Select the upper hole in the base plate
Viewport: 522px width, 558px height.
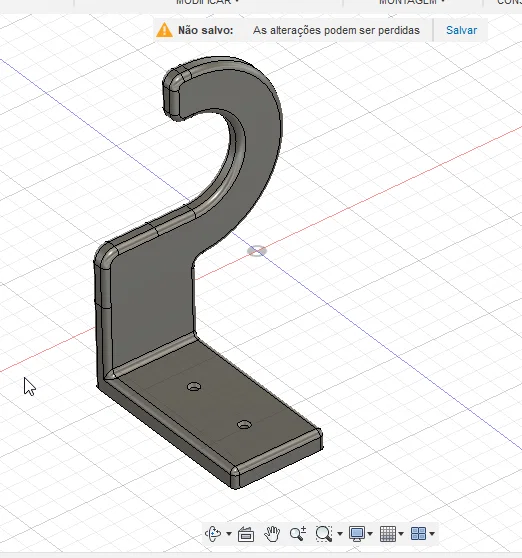point(194,387)
